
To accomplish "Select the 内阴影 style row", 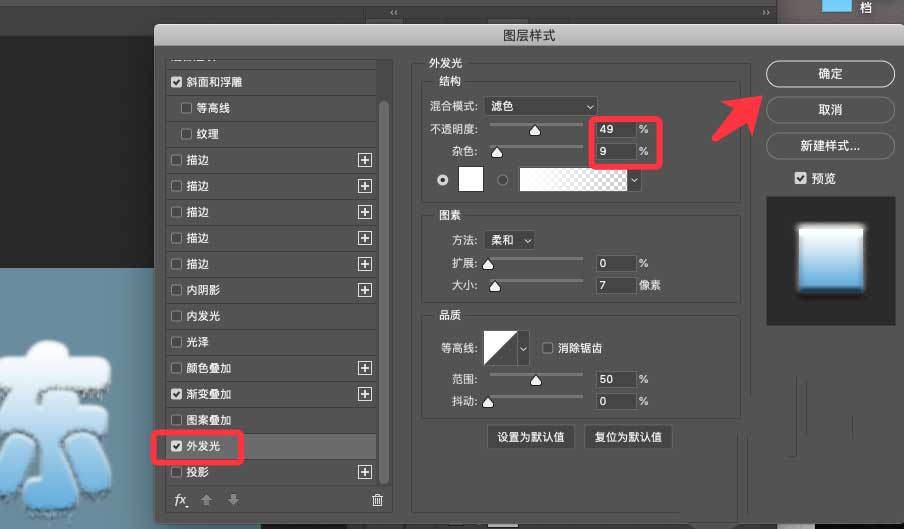I will [x=271, y=290].
